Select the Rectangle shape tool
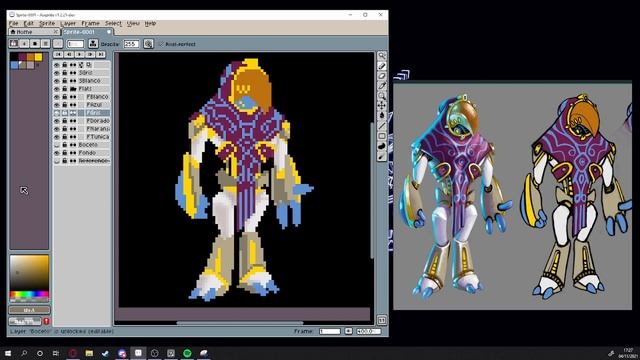Screen dimensions: 640x360 tap(382, 136)
